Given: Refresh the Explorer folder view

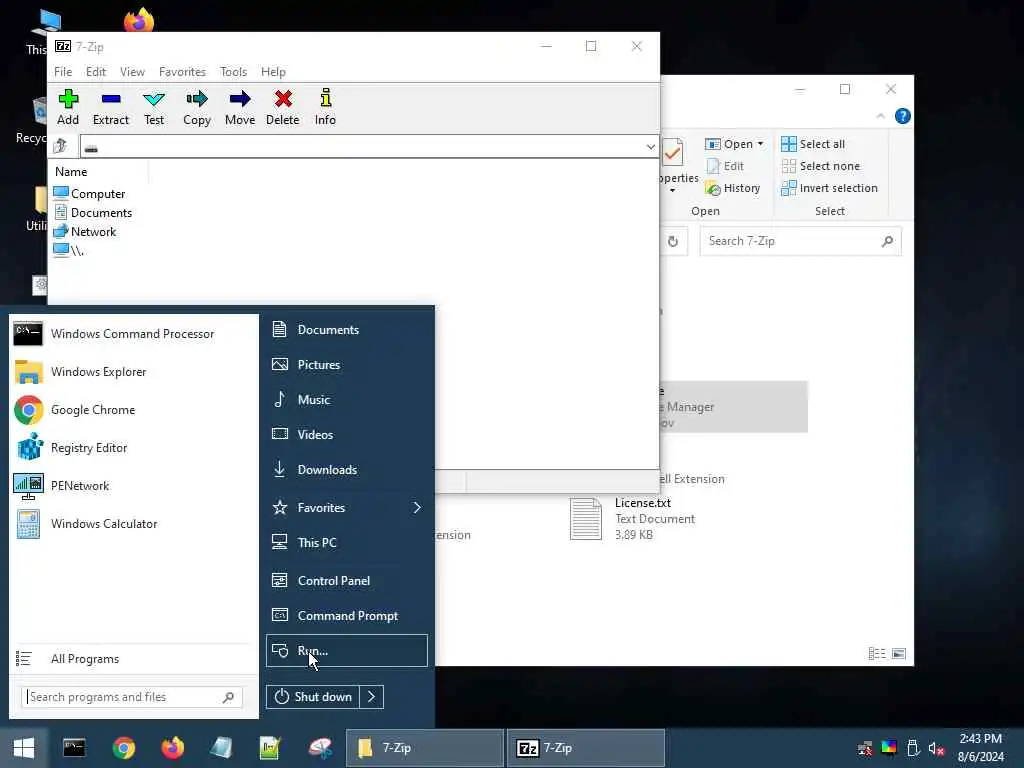Looking at the screenshot, I should pyautogui.click(x=673, y=242).
